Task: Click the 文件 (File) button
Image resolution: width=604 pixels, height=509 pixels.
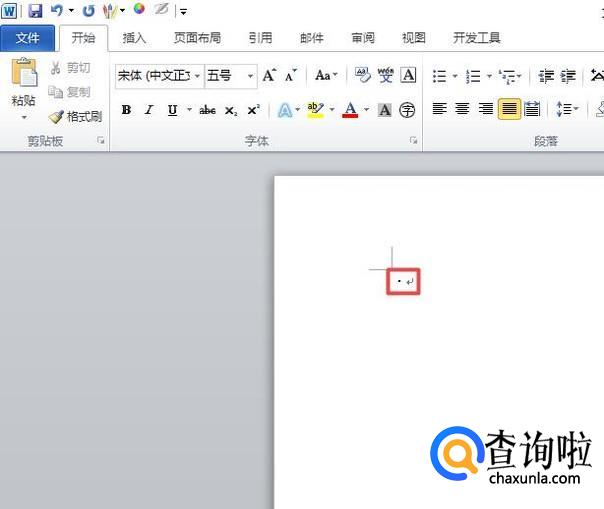Action: pos(27,38)
